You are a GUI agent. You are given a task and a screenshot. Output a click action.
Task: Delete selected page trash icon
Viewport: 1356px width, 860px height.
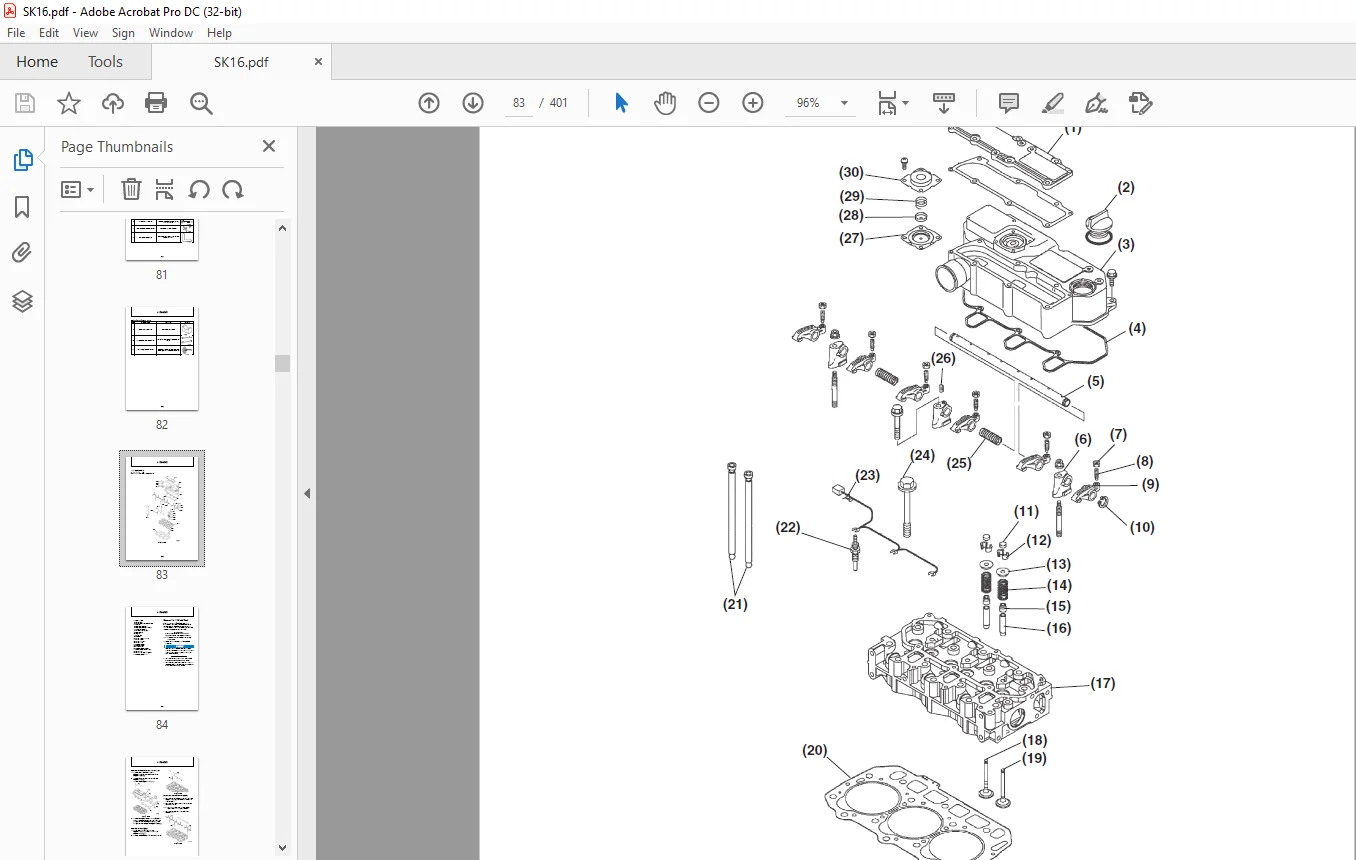click(131, 189)
